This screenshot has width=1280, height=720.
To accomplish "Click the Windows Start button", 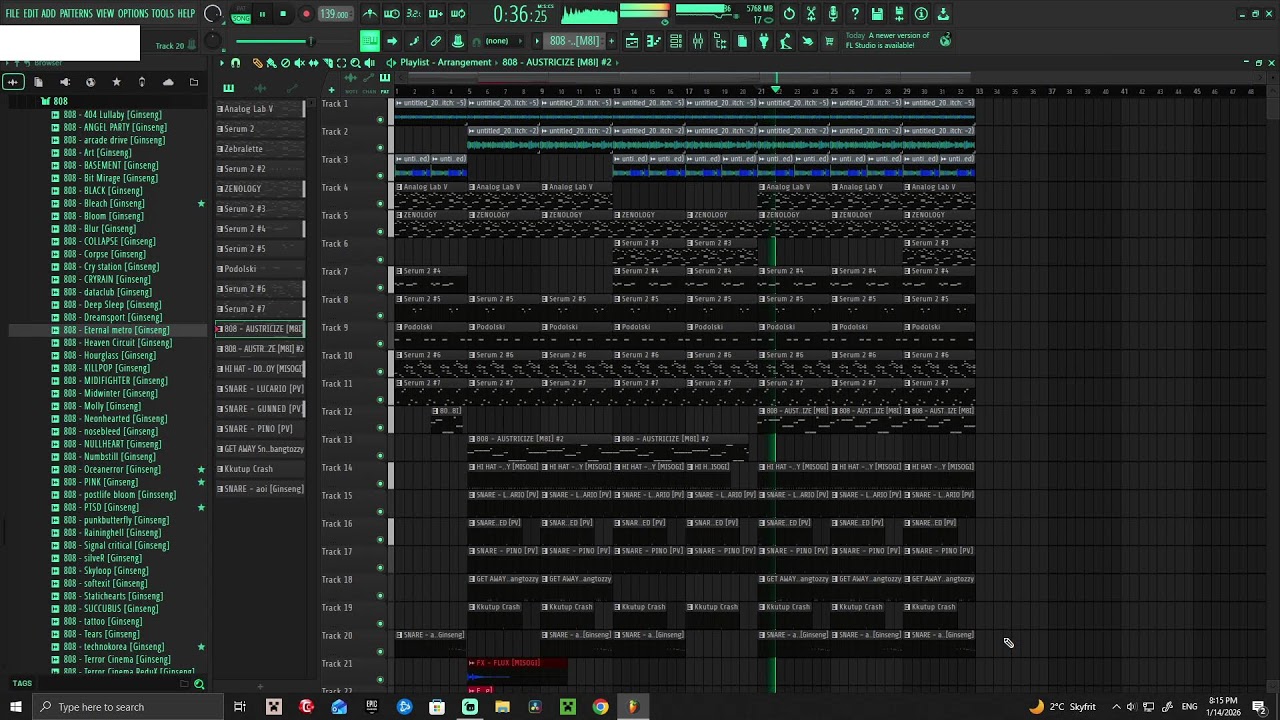I will (x=15, y=707).
